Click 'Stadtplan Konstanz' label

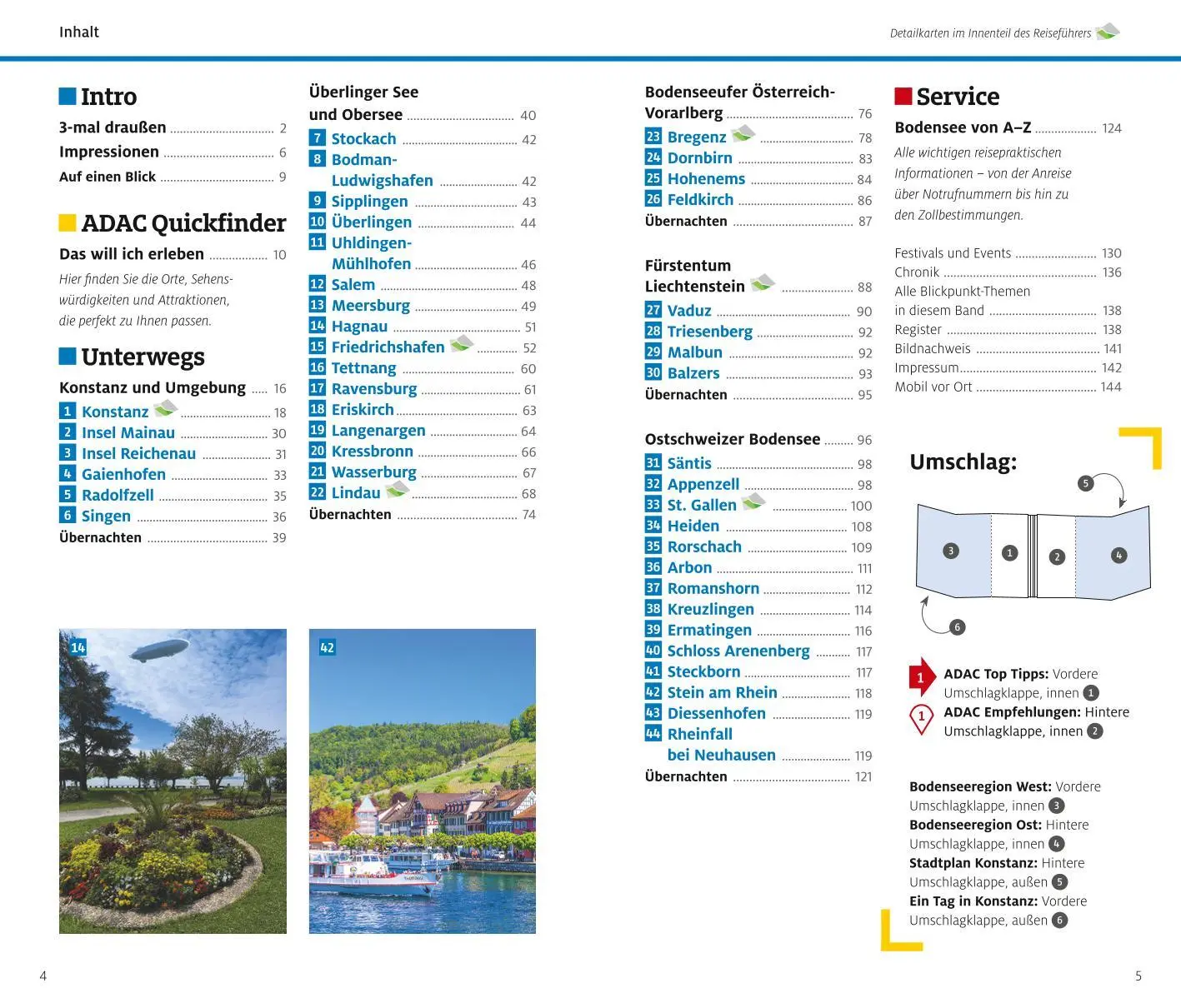(x=973, y=863)
